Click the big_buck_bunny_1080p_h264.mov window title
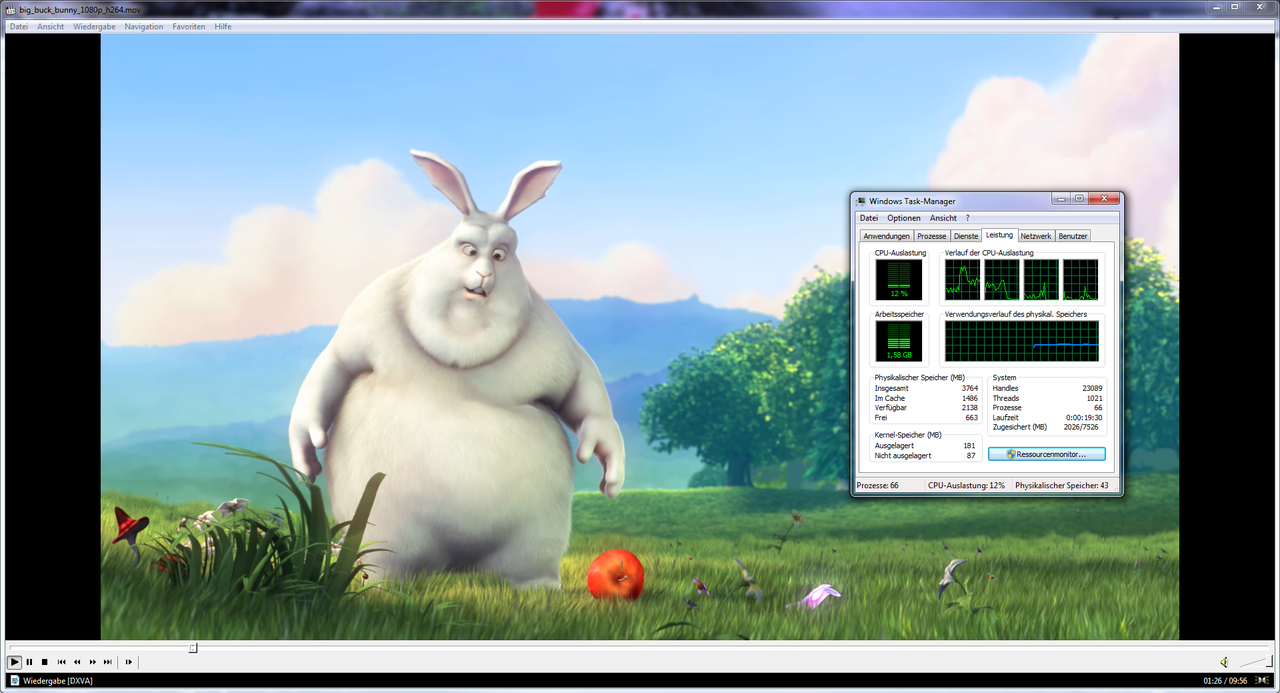This screenshot has height=693, width=1280. click(x=80, y=9)
